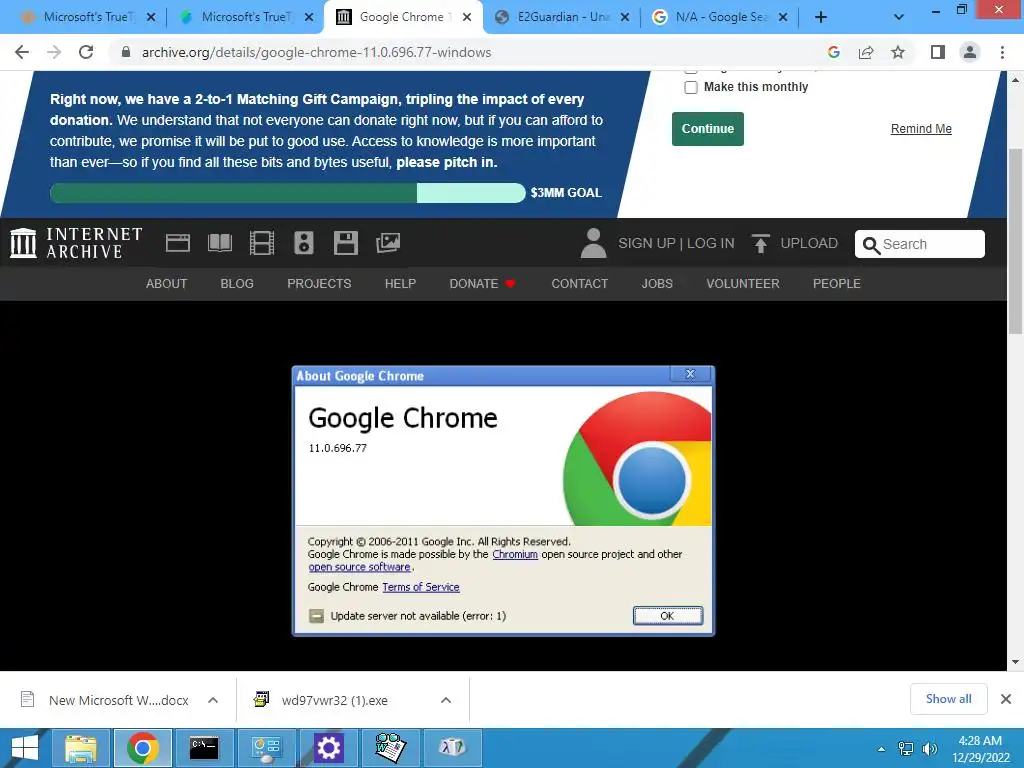Open the CONTACT menu item
Screen dimensions: 1024x768
579,283
